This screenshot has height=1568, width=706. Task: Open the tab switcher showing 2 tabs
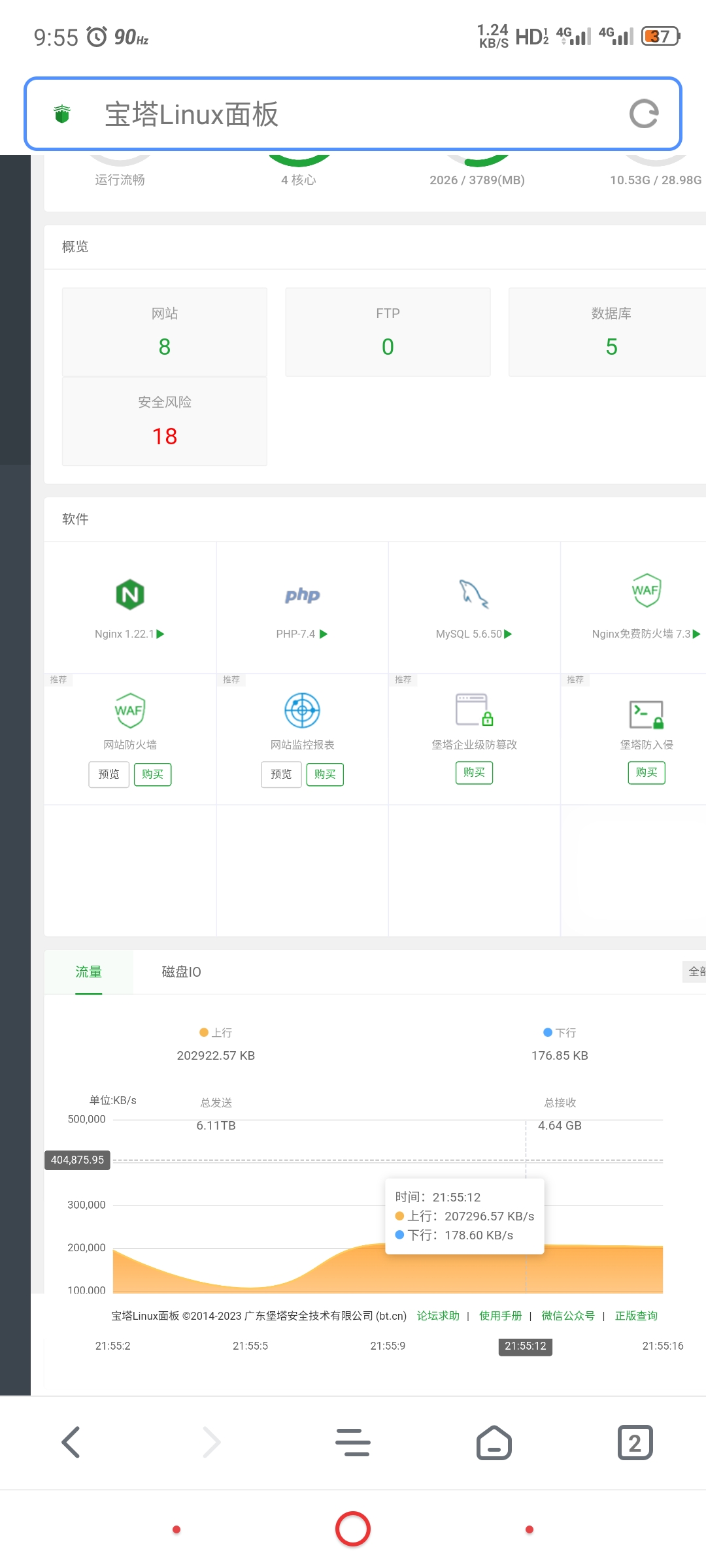pos(635,1442)
